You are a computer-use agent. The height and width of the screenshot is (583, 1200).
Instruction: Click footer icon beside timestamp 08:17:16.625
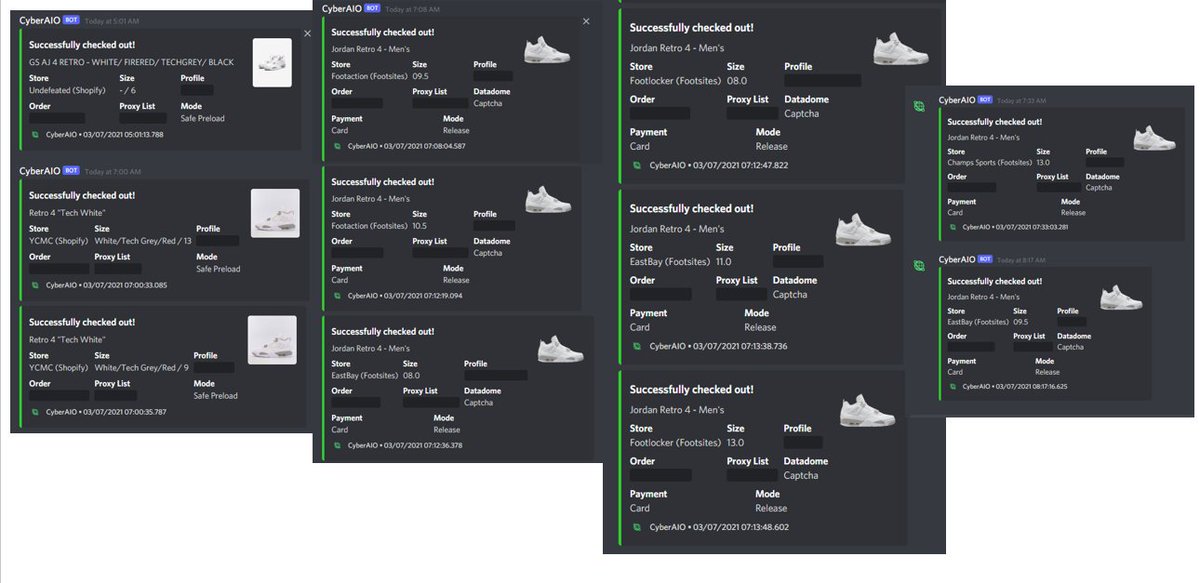[x=954, y=386]
